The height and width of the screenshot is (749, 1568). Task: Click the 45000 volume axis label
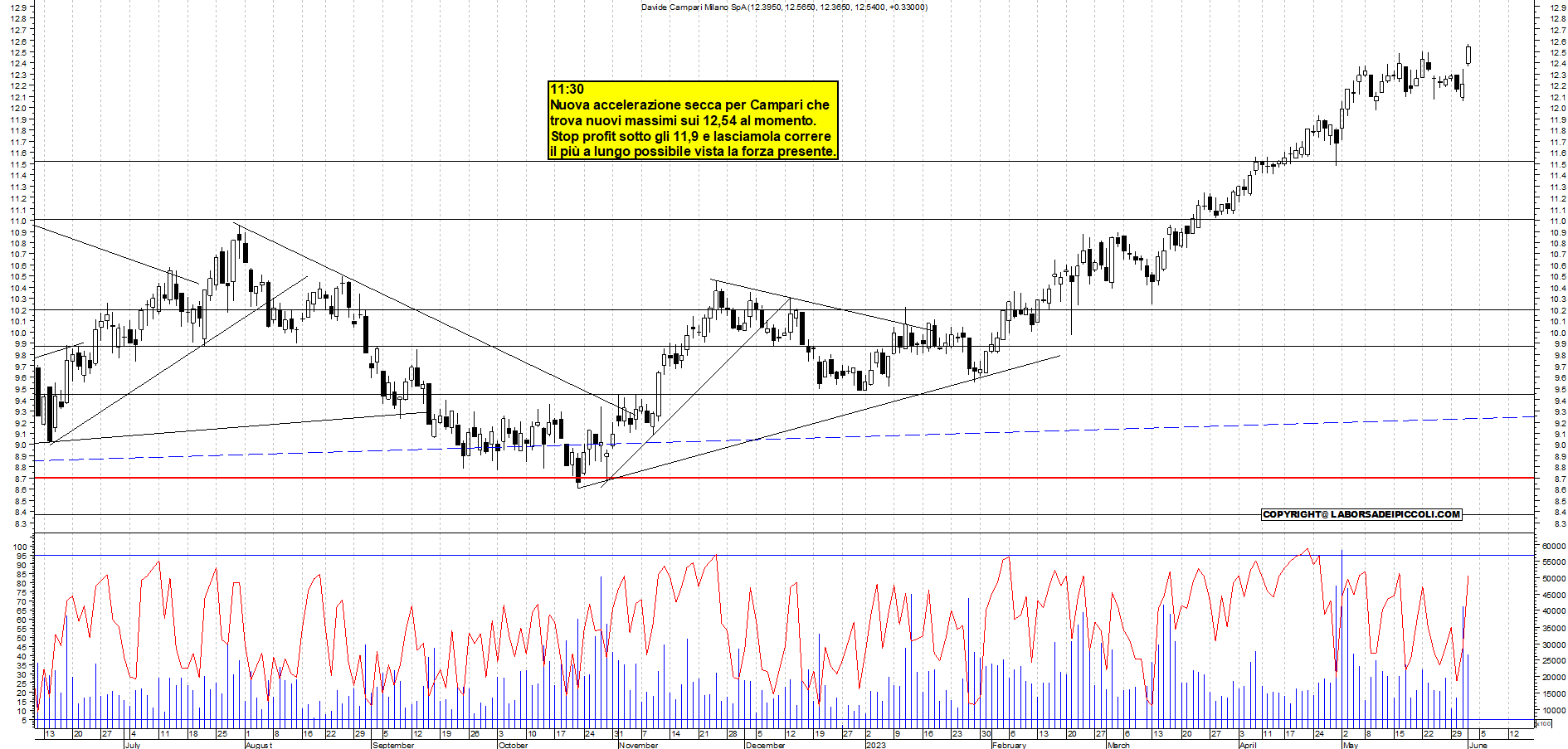click(x=1553, y=596)
